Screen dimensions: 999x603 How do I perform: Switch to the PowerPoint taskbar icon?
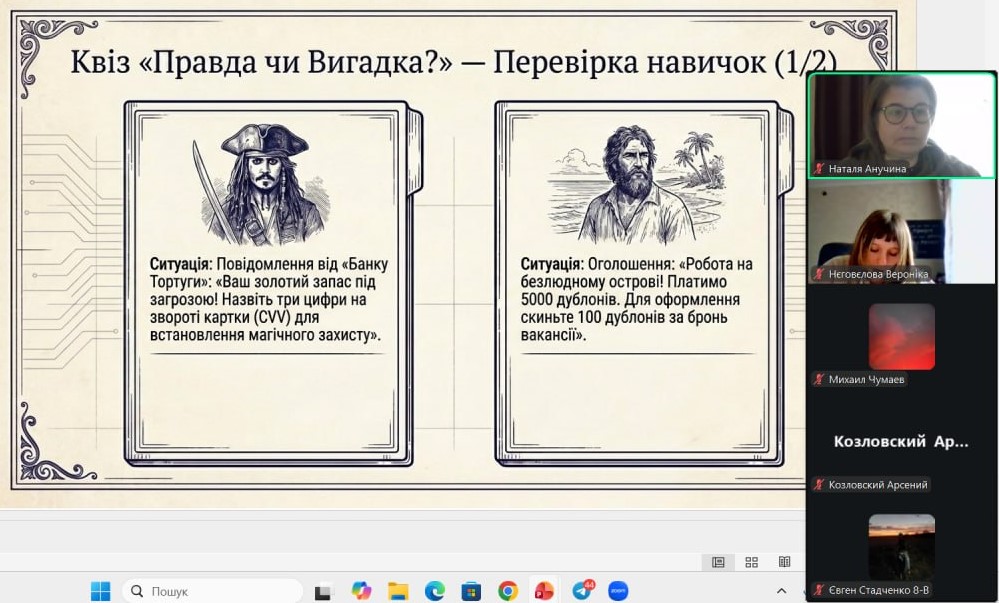point(544,591)
